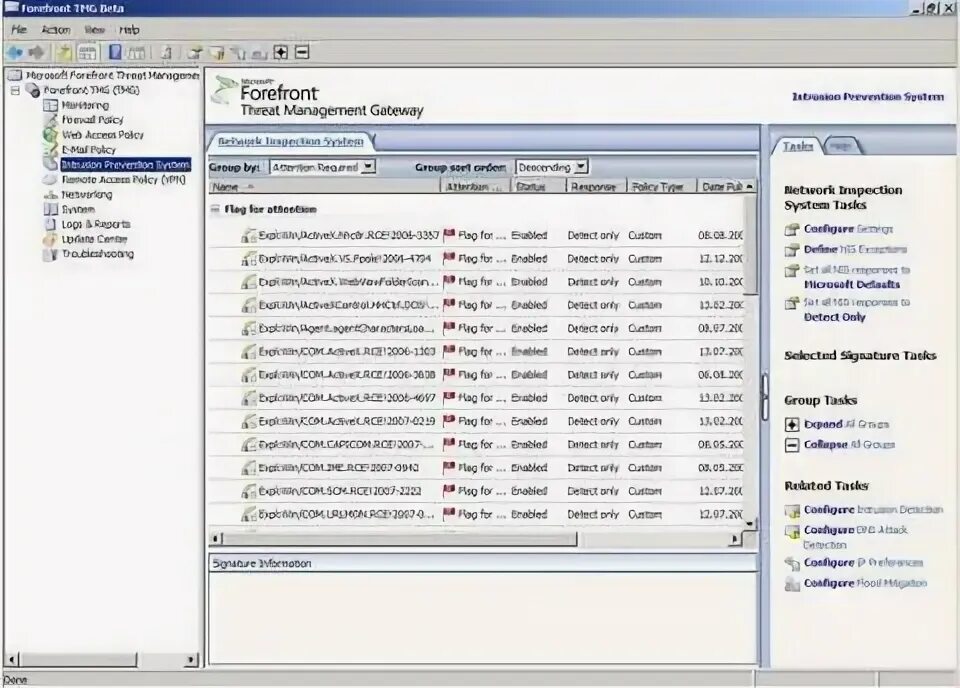Sort by the Name column header
Image resolution: width=960 pixels, height=688 pixels.
pos(324,187)
